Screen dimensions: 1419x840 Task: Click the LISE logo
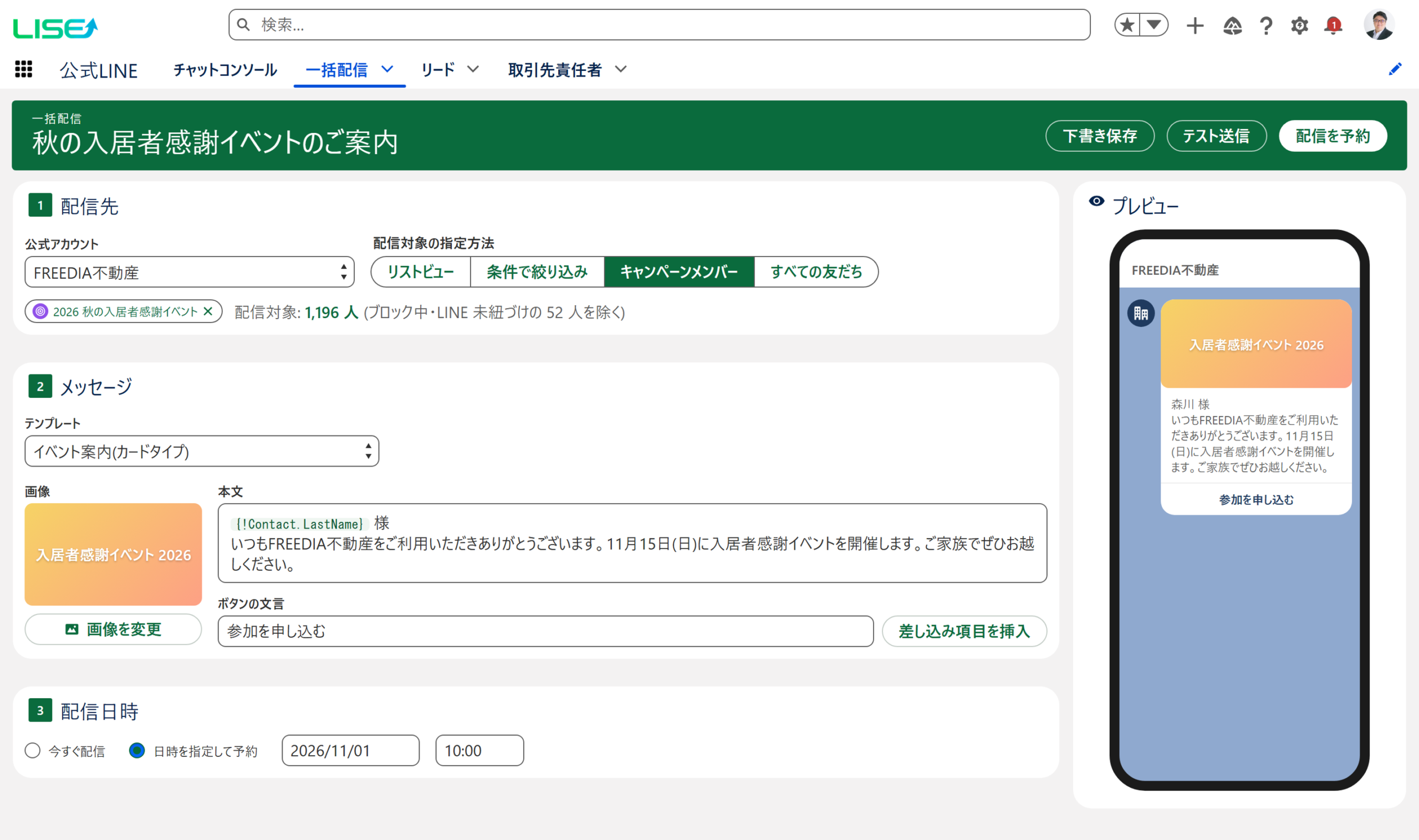[55, 28]
